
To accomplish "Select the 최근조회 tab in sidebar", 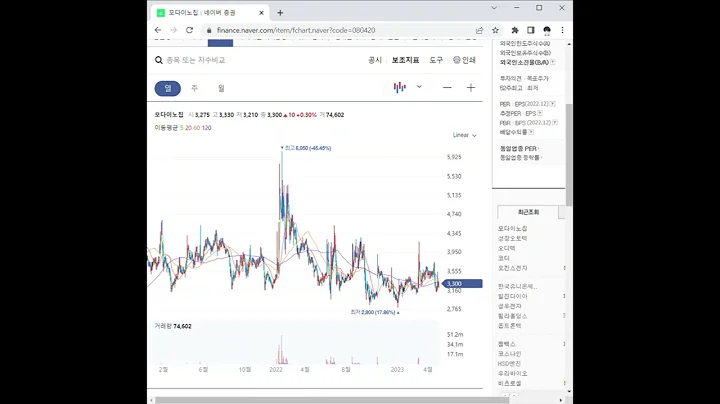I will click(x=529, y=212).
